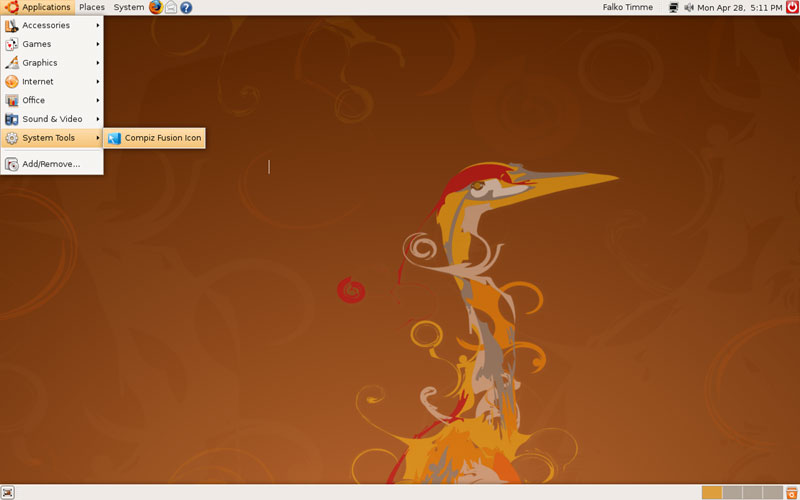Select the System Tools menu entry
Screen dimensions: 800x500
(52, 138)
